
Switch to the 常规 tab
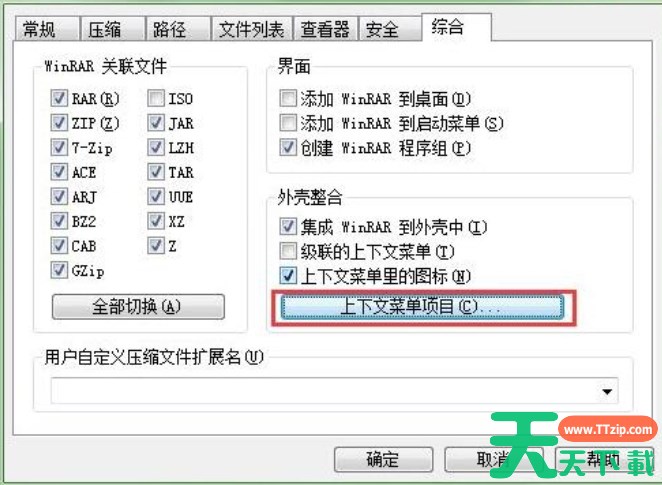point(47,29)
